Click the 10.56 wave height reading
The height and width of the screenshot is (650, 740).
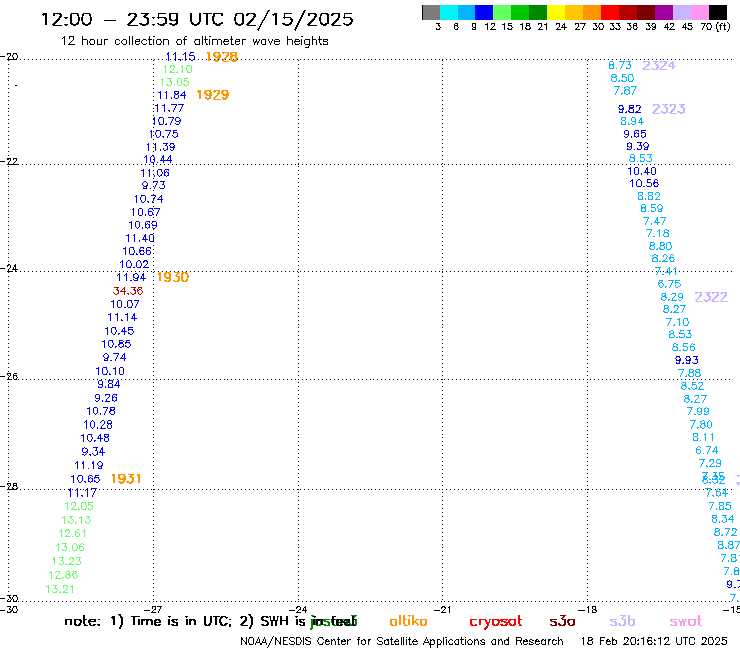[x=644, y=184]
